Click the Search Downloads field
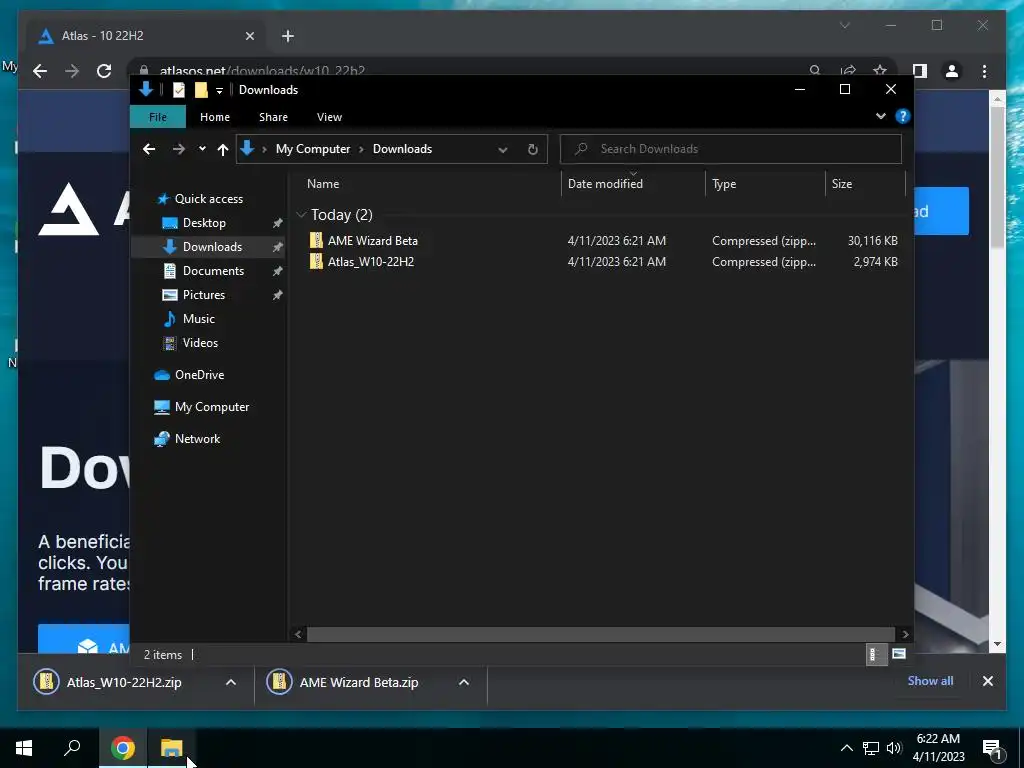The width and height of the screenshot is (1024, 768). [731, 149]
